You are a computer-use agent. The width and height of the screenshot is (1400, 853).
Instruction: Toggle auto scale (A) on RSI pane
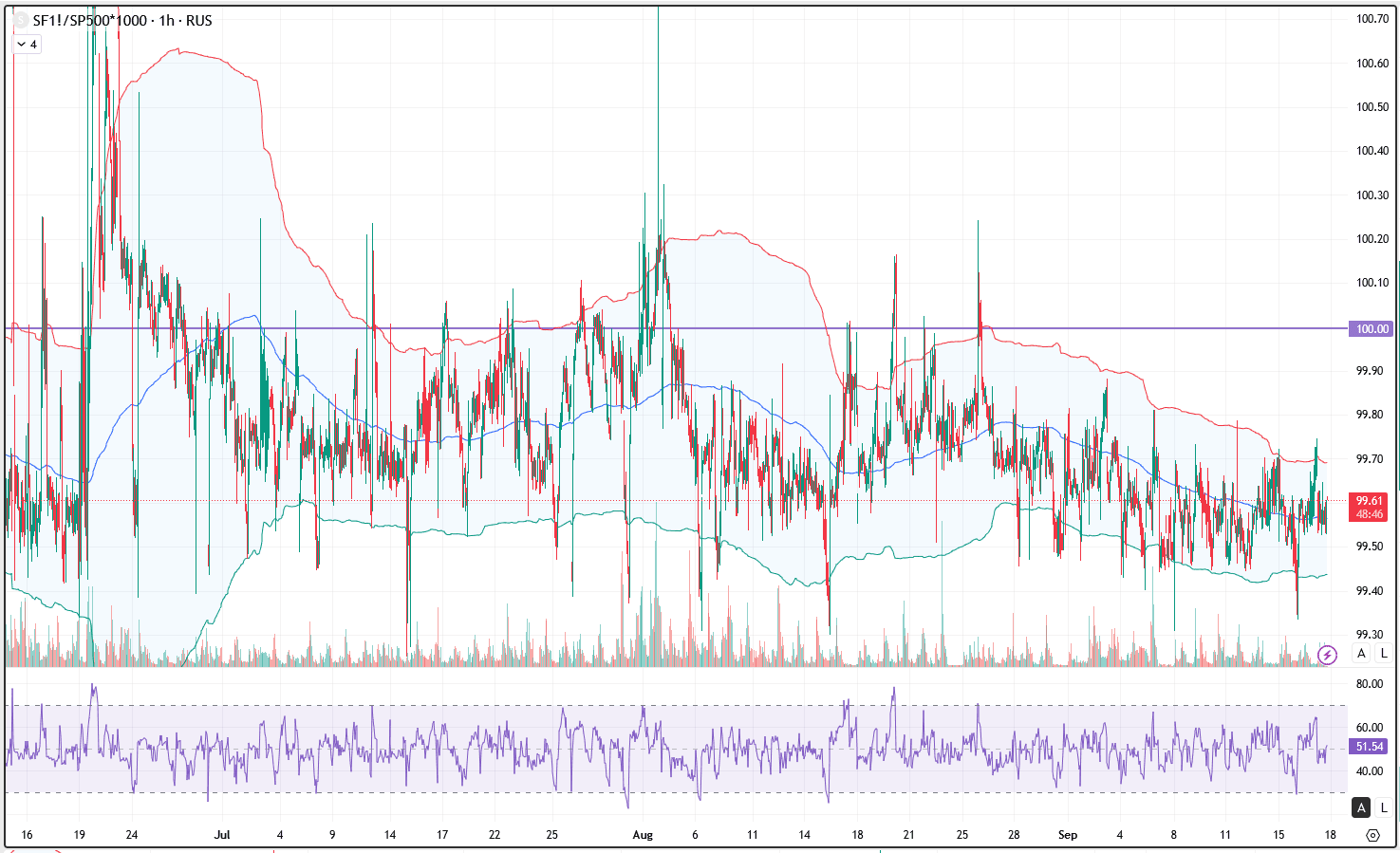click(1362, 808)
